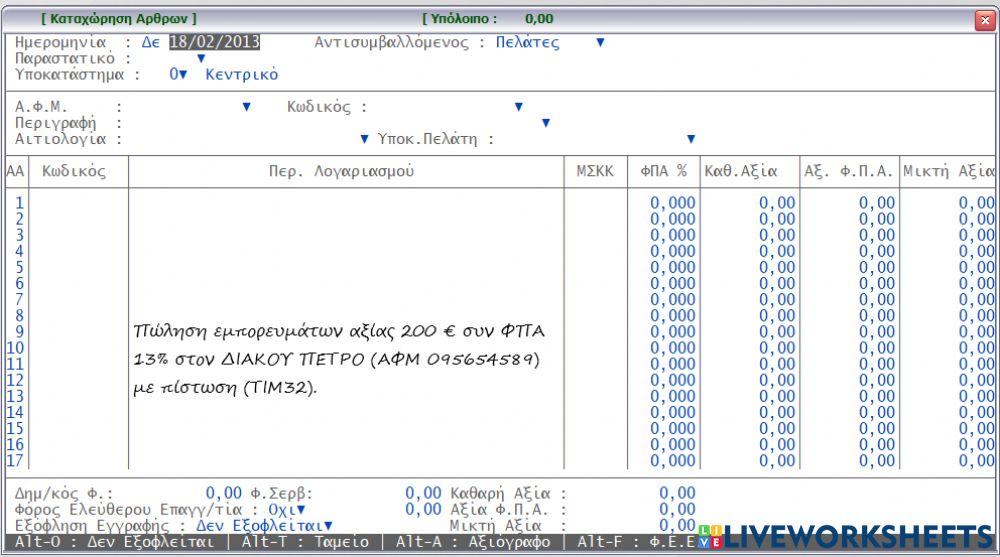Select row 1 Κωδικός cell
This screenshot has height=557, width=1000.
79,203
